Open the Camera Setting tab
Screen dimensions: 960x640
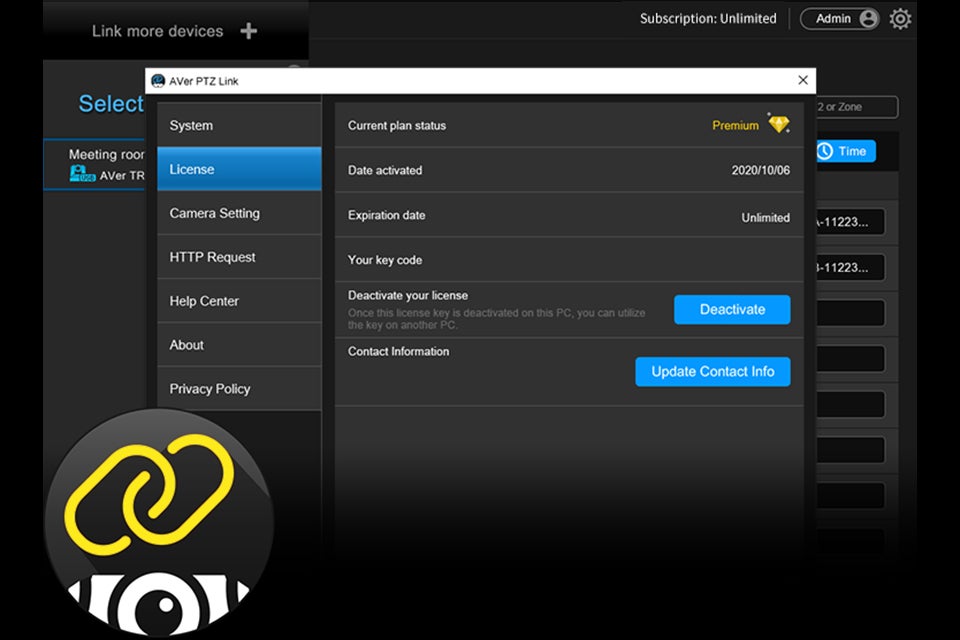(239, 213)
